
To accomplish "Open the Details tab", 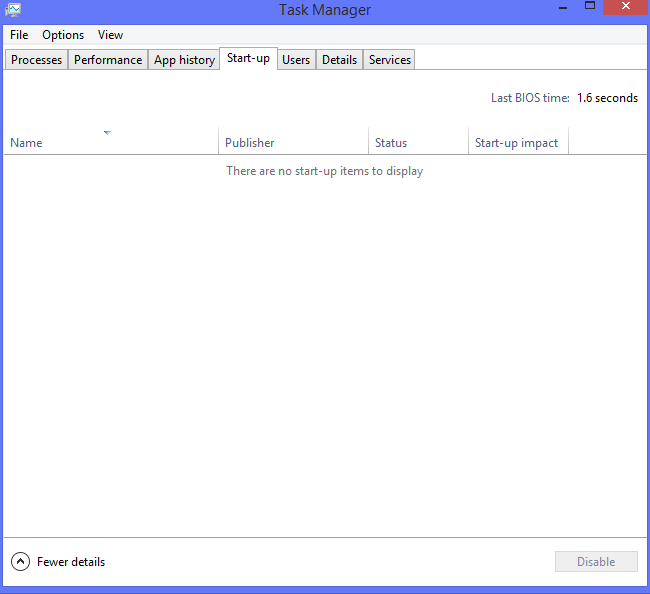I will 339,60.
